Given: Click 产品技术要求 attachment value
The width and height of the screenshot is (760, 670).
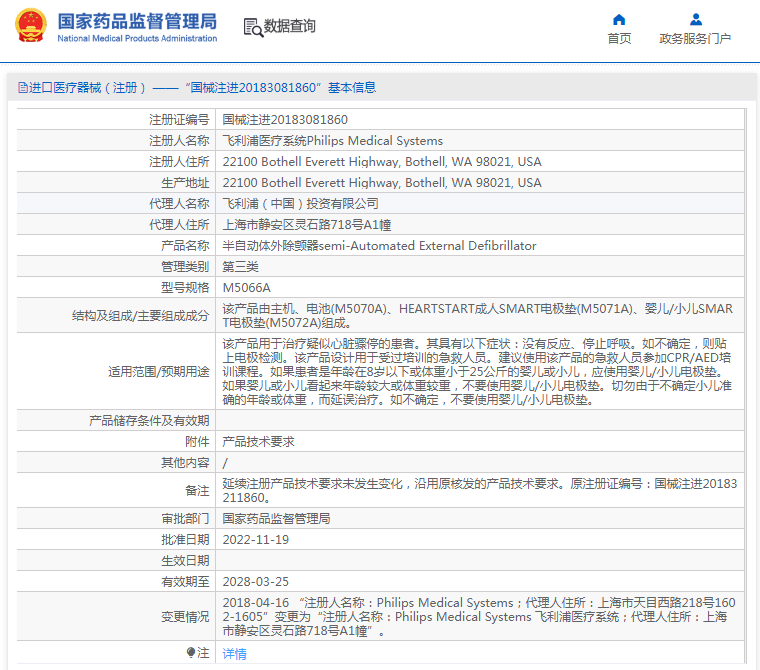Looking at the screenshot, I should [x=258, y=442].
